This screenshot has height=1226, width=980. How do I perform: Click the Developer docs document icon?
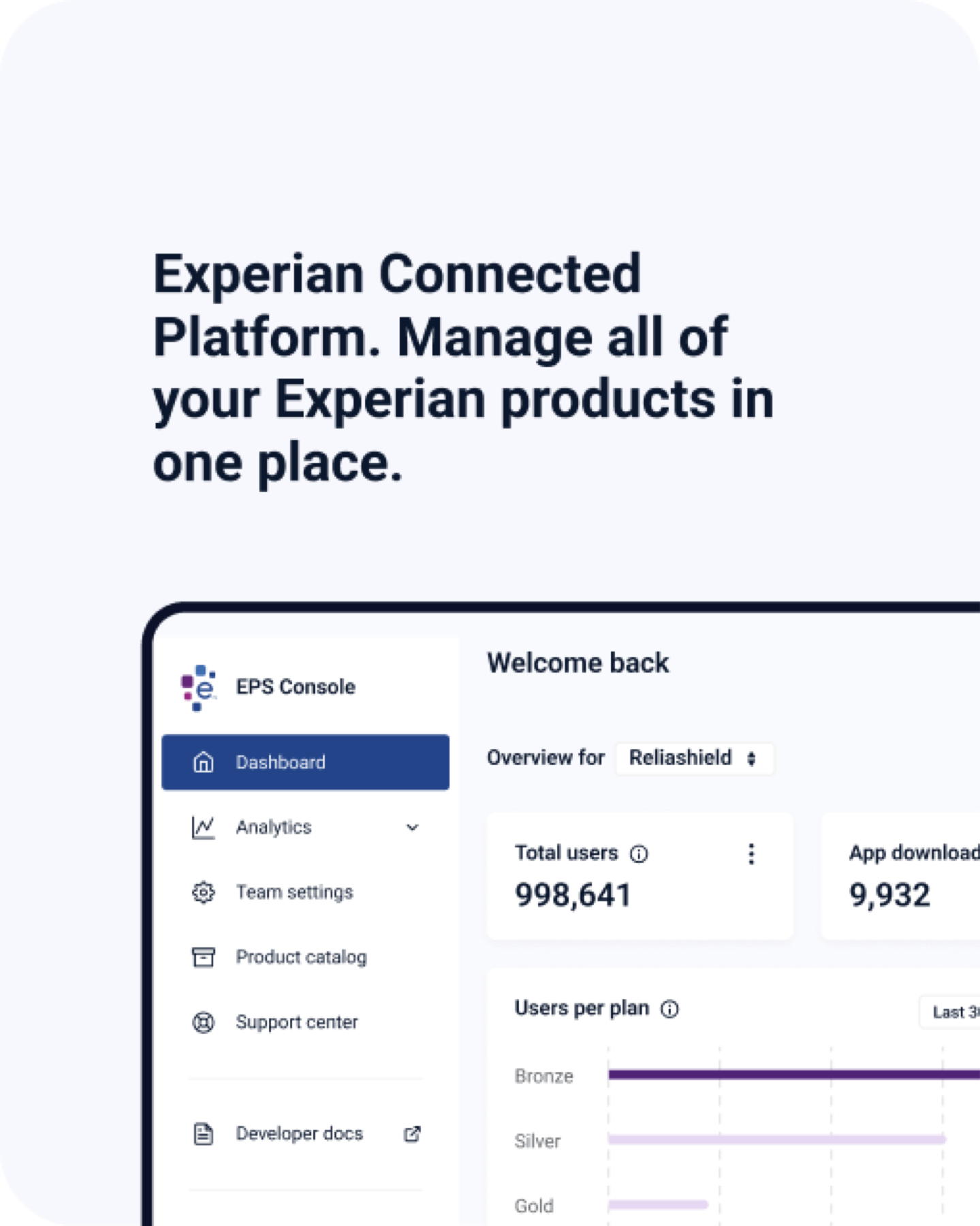(203, 1134)
